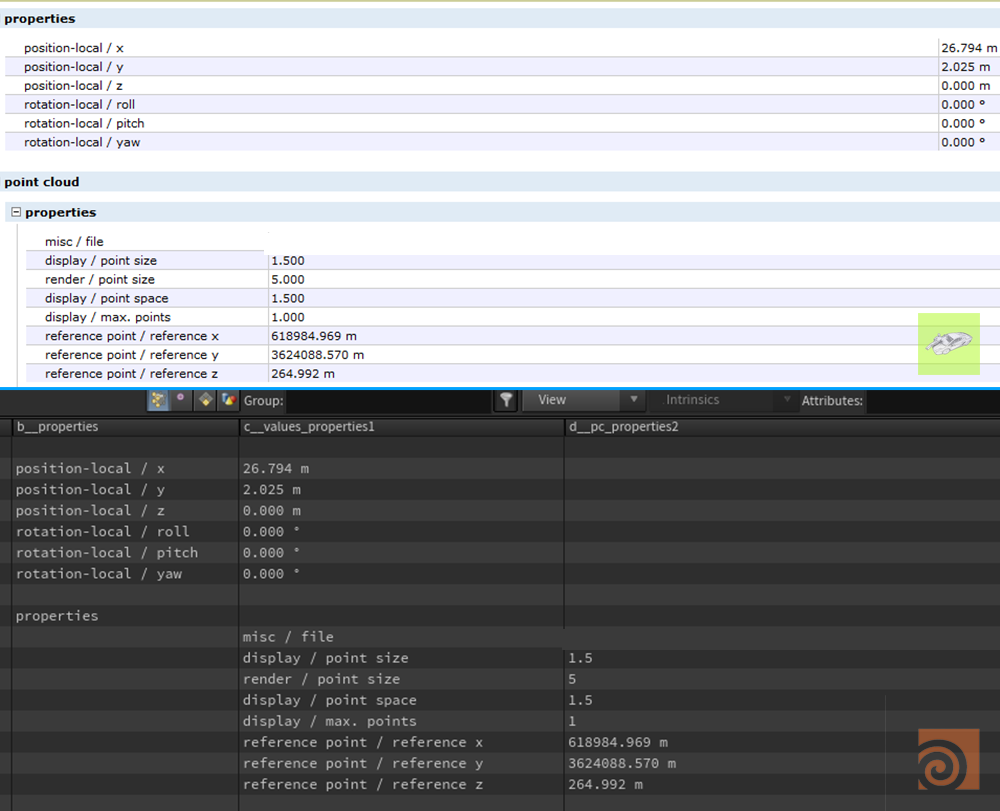Click 'rotation-local / yaw' cell in spreadsheet
Image resolution: width=1000 pixels, height=811 pixels.
[x=126, y=574]
